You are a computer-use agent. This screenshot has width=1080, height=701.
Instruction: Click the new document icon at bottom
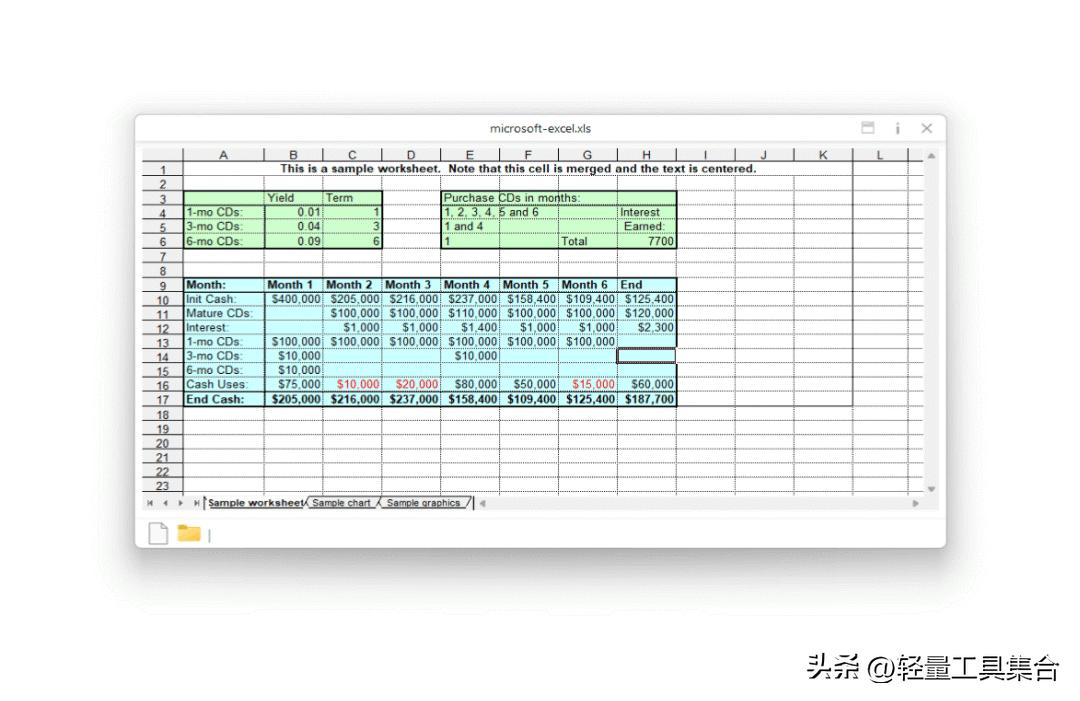click(x=158, y=533)
